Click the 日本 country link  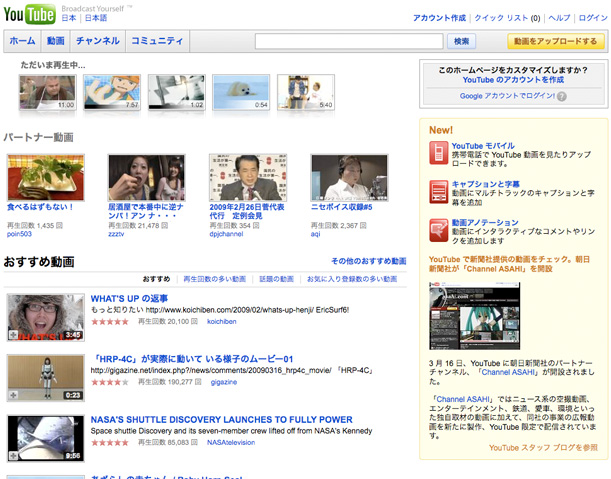click(69, 18)
